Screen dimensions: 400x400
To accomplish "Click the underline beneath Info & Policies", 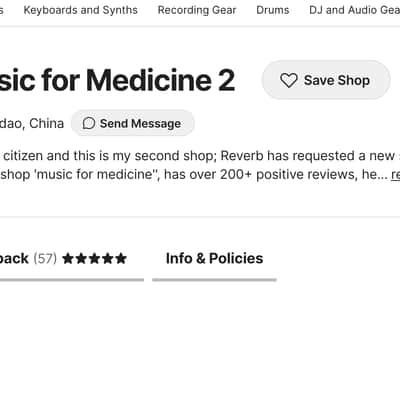I will click(214, 280).
